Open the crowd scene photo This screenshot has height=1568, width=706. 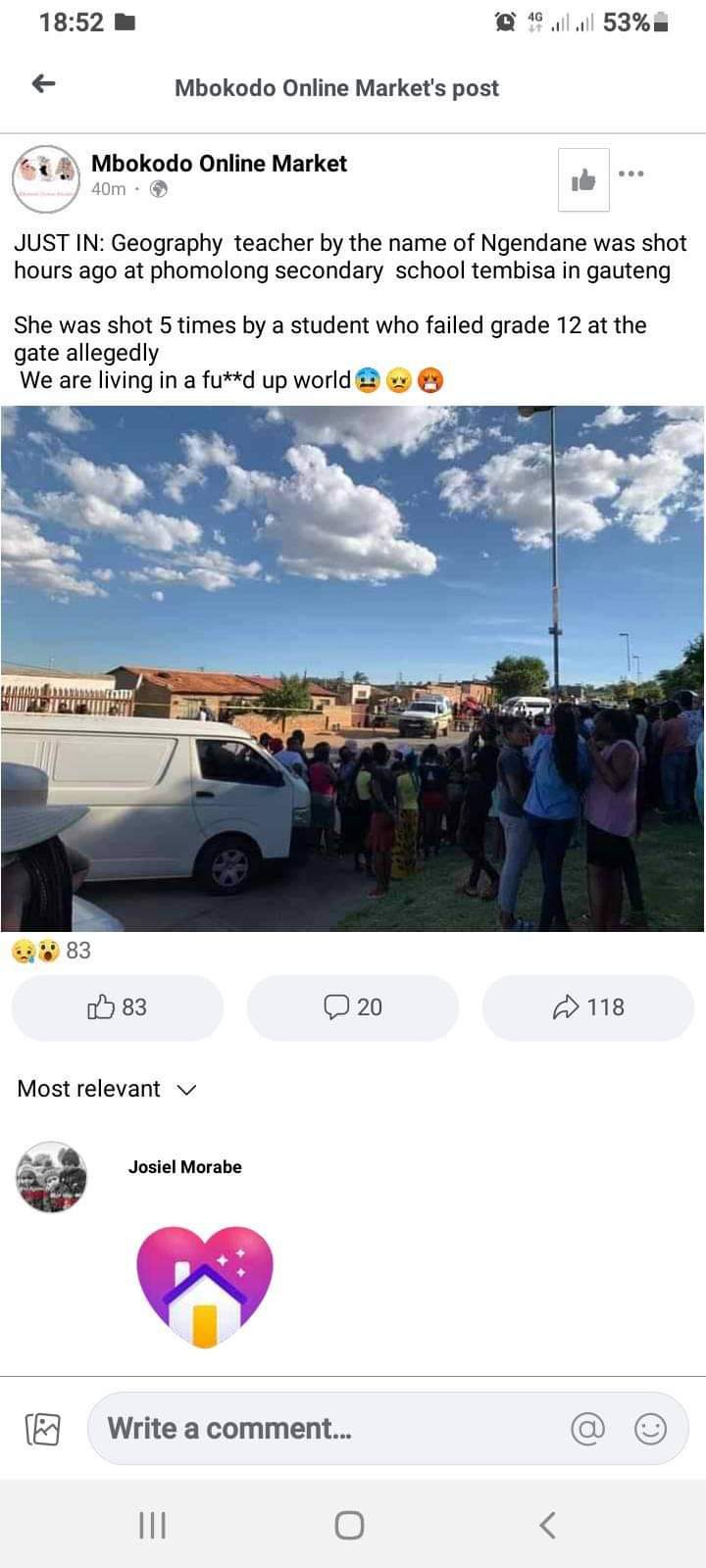pyautogui.click(x=353, y=668)
